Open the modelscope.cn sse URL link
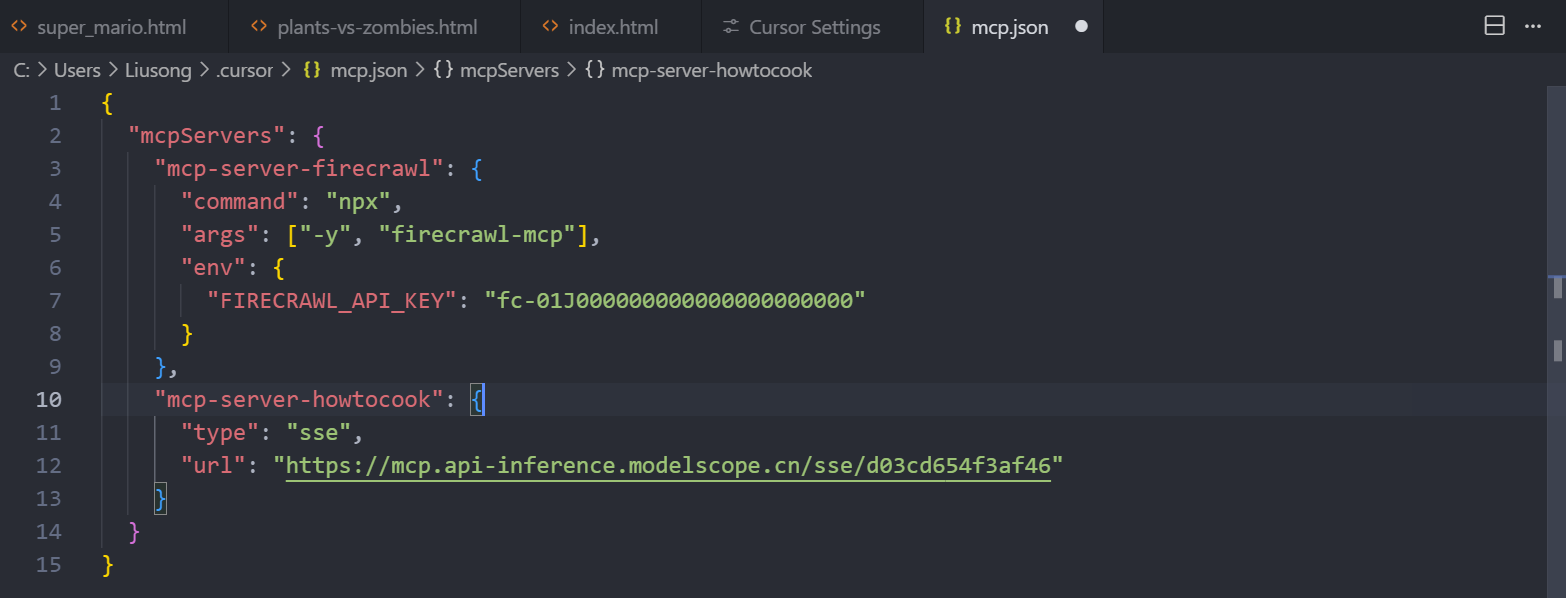The width and height of the screenshot is (1566, 598). point(668,466)
